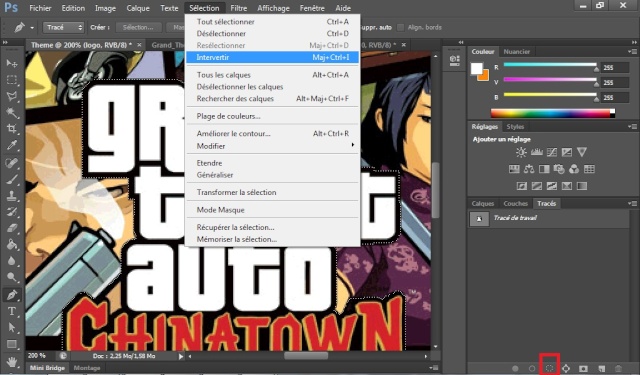This screenshot has height=375, width=640.
Task: Select the Clone Stamp tool
Action: [12, 195]
